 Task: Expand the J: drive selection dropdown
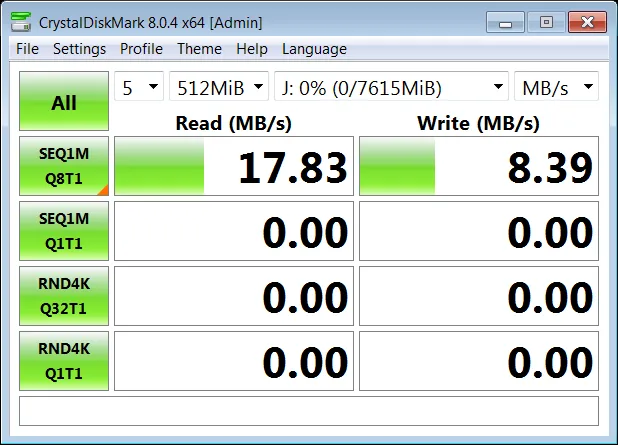(x=391, y=86)
